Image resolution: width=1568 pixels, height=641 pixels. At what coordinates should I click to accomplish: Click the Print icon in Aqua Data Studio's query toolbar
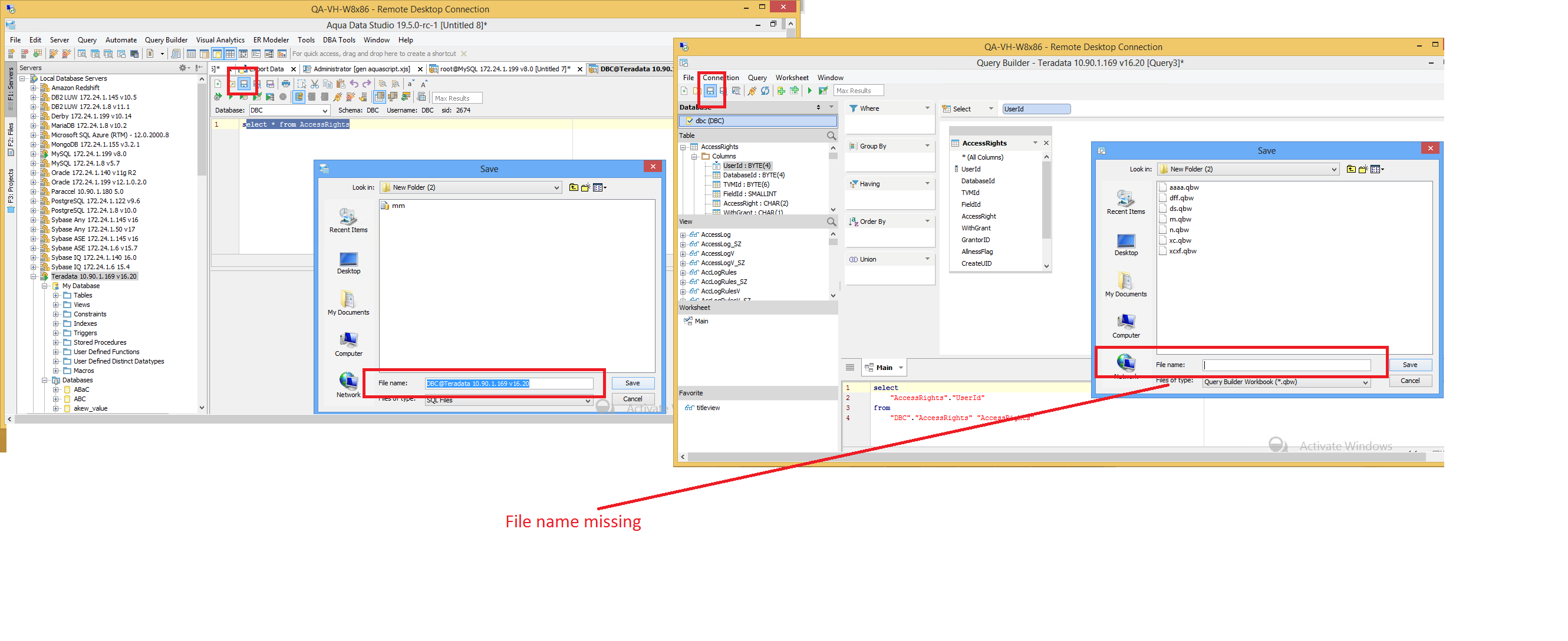pos(285,84)
